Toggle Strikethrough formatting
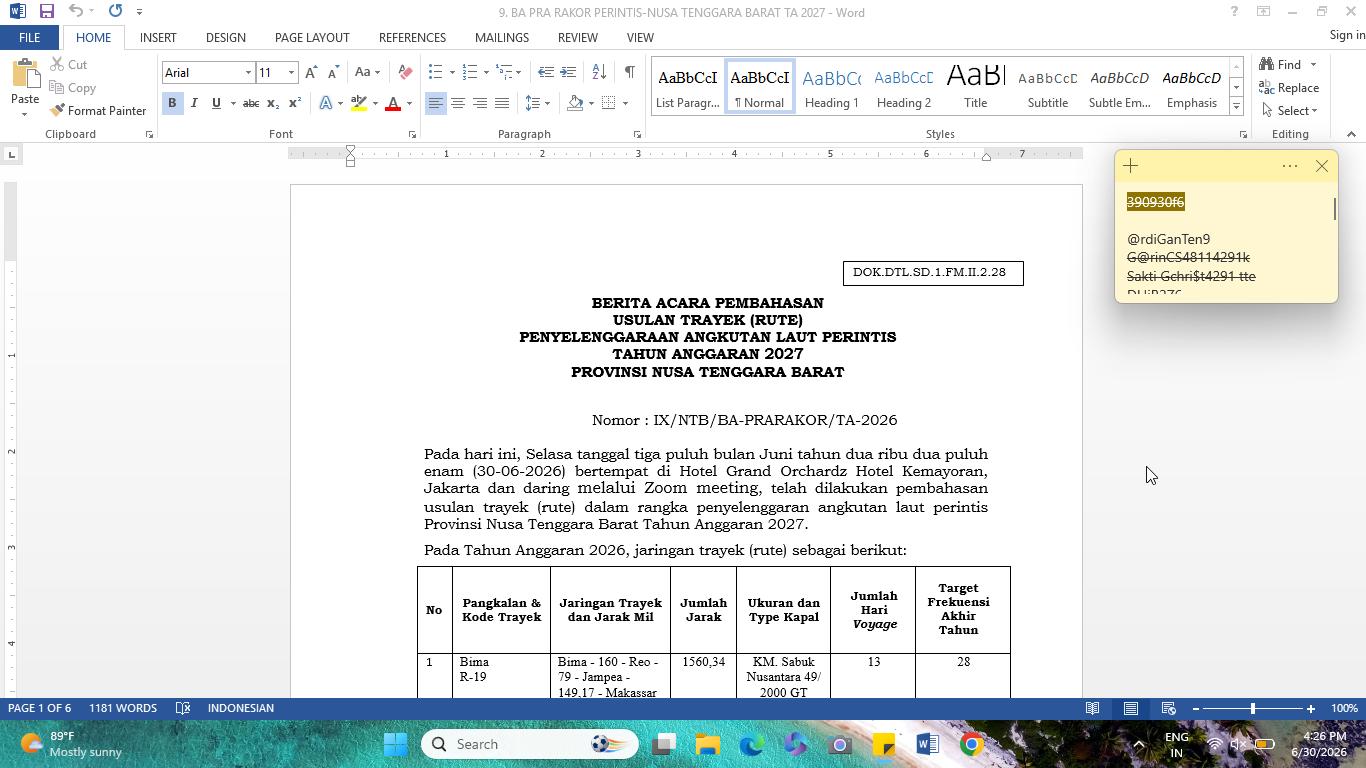 (x=251, y=103)
